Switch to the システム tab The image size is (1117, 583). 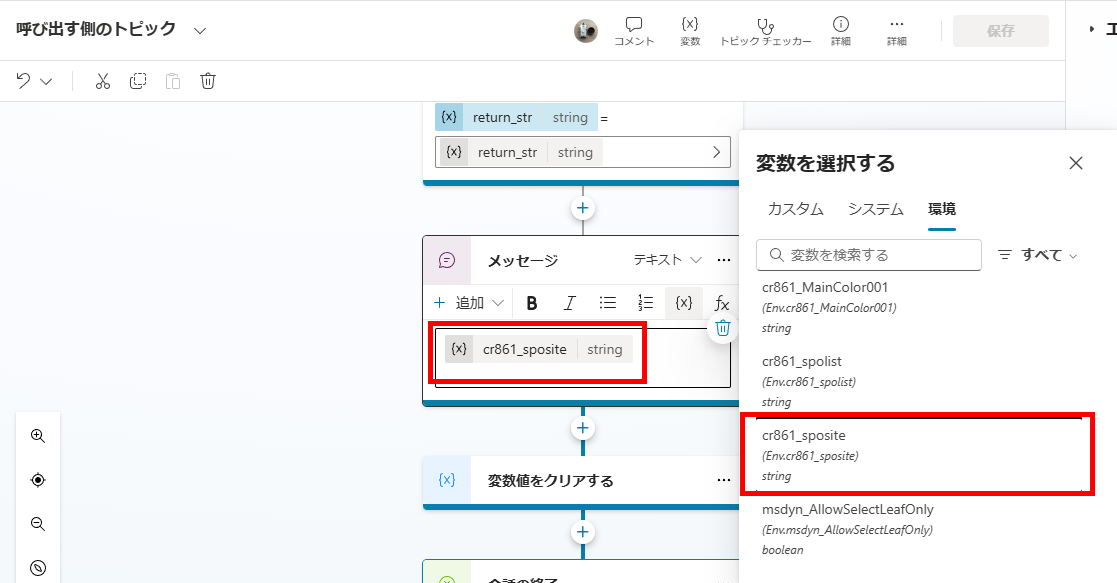(x=875, y=209)
